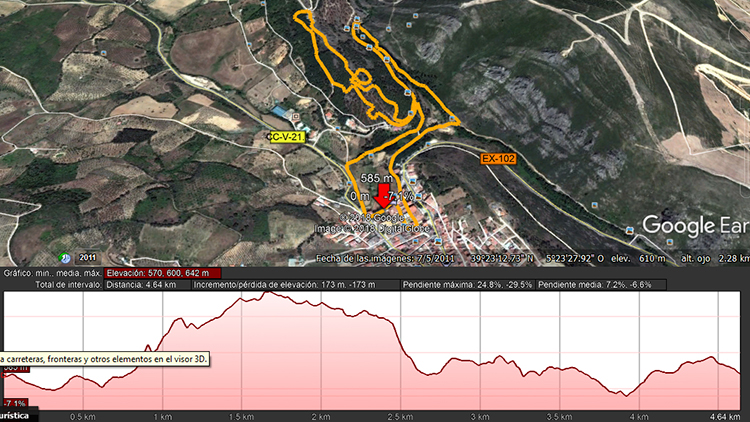Click the Distancia 4.64 km field

click(x=142, y=285)
